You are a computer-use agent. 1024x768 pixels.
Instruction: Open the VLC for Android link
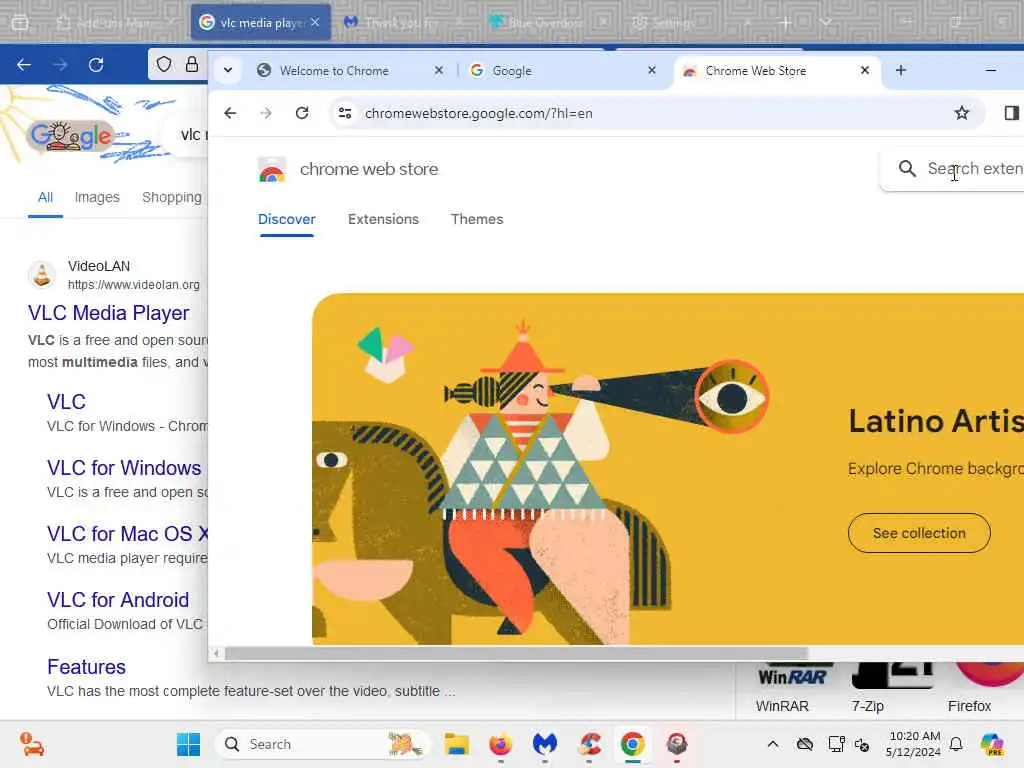pos(118,600)
